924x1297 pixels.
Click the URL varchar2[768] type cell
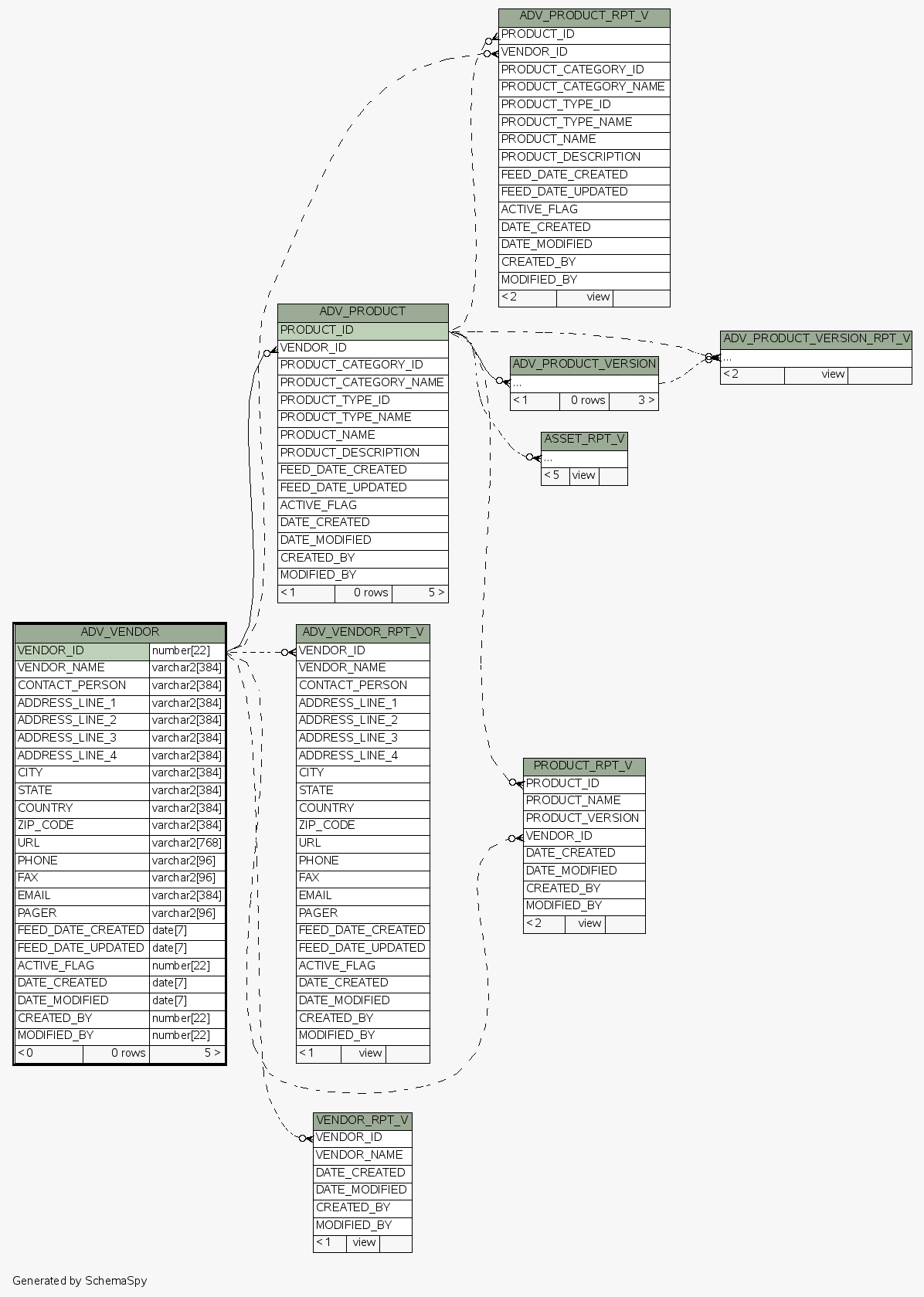click(187, 843)
